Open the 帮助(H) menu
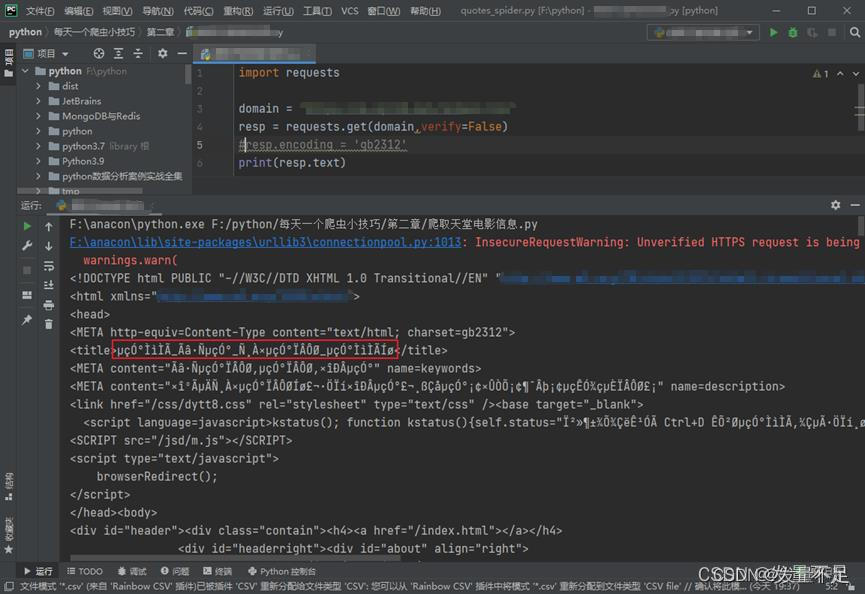The width and height of the screenshot is (865, 594). (x=425, y=10)
